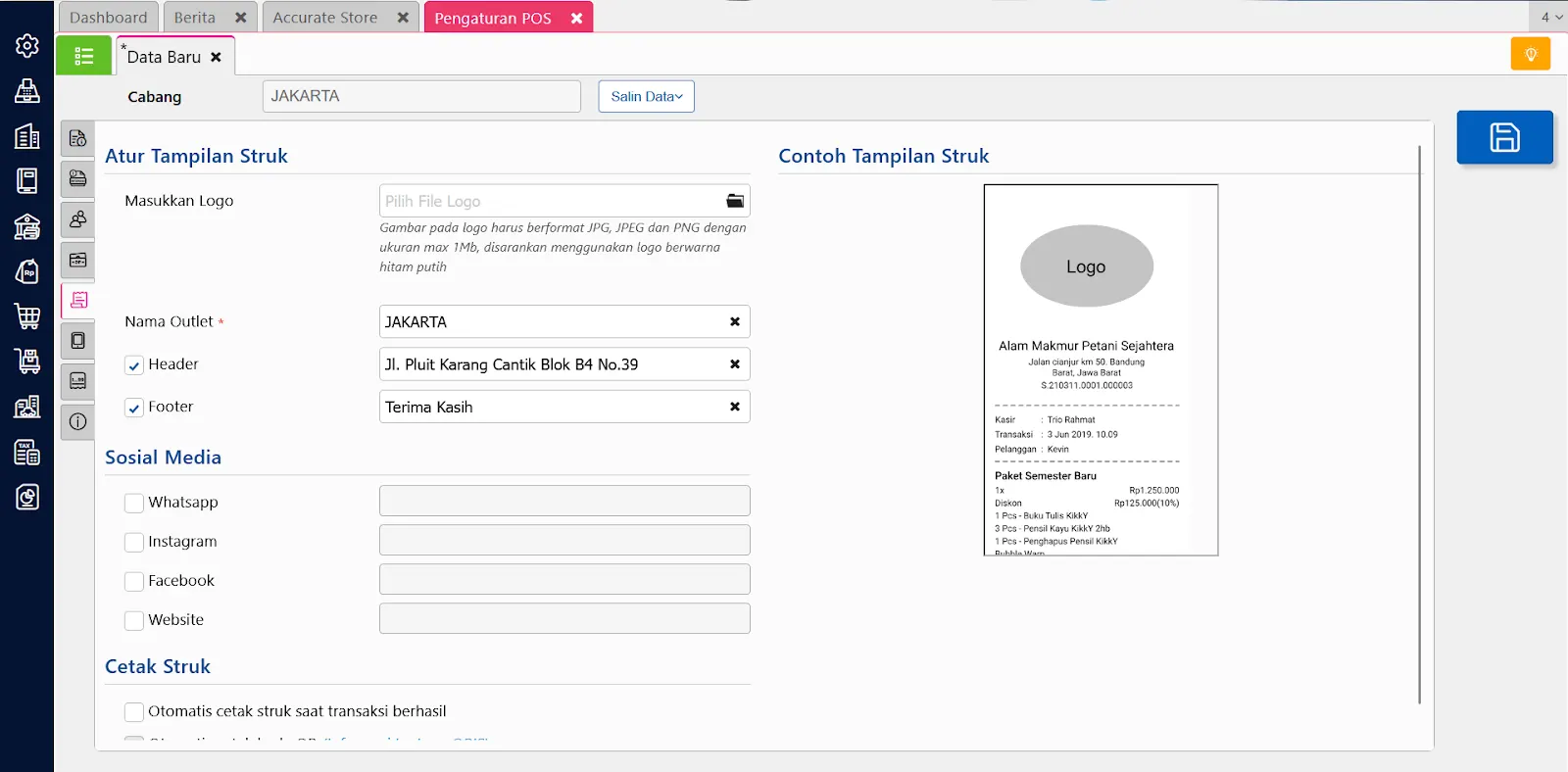Image resolution: width=1568 pixels, height=772 pixels.
Task: Open the Salin Data dropdown
Action: tap(647, 96)
